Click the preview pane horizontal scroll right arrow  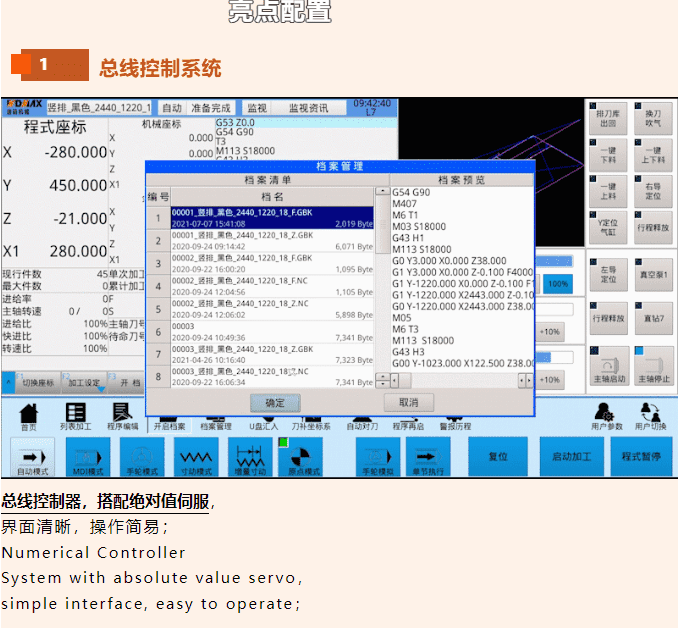pos(529,381)
